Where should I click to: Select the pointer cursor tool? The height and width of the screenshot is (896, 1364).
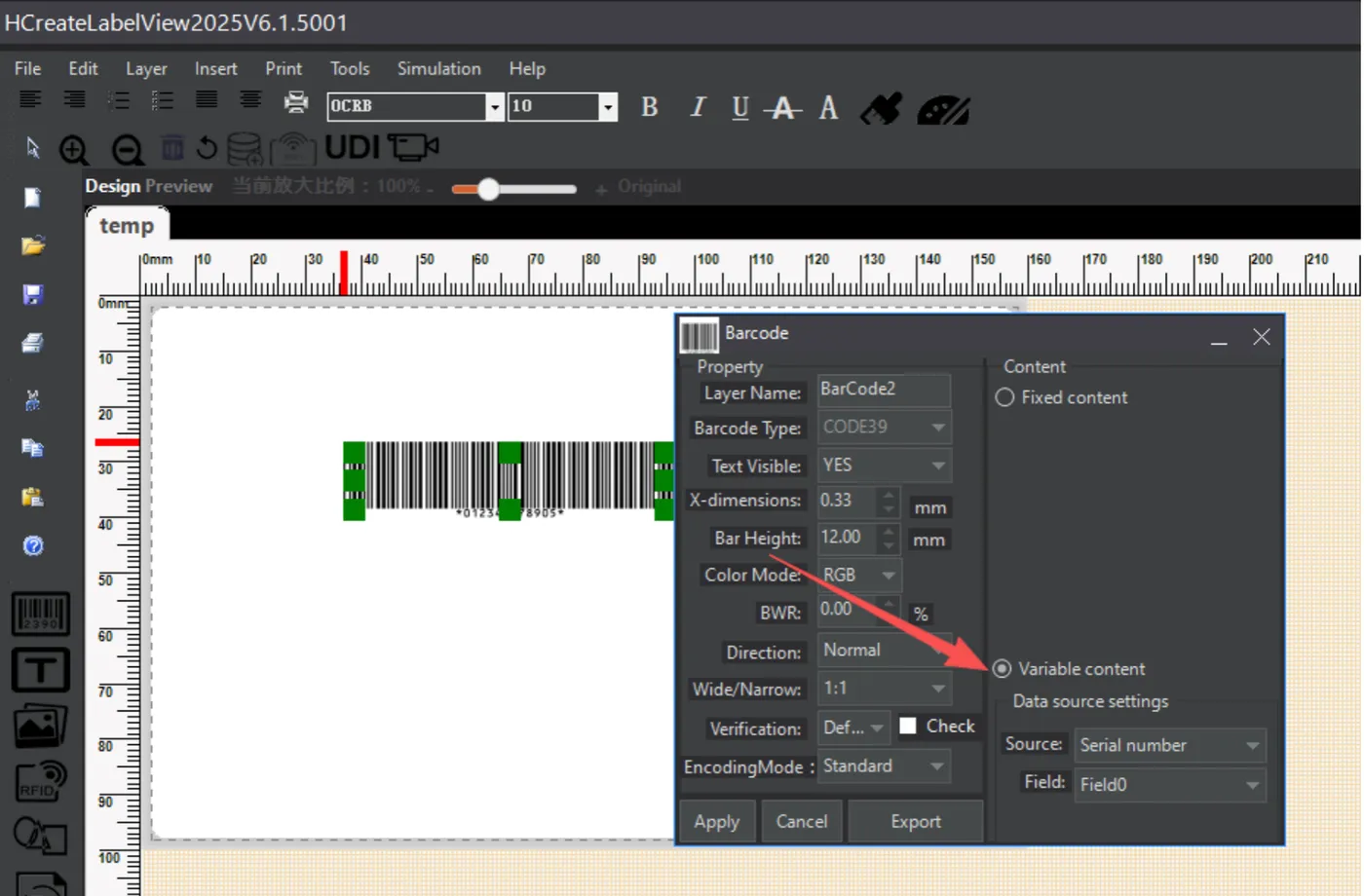[32, 147]
